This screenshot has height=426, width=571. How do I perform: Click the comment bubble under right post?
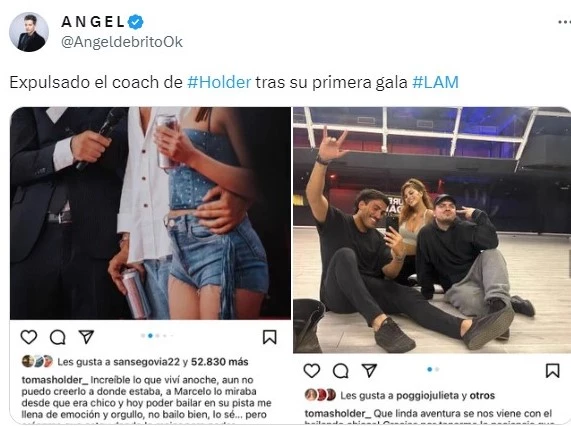pyautogui.click(x=340, y=371)
